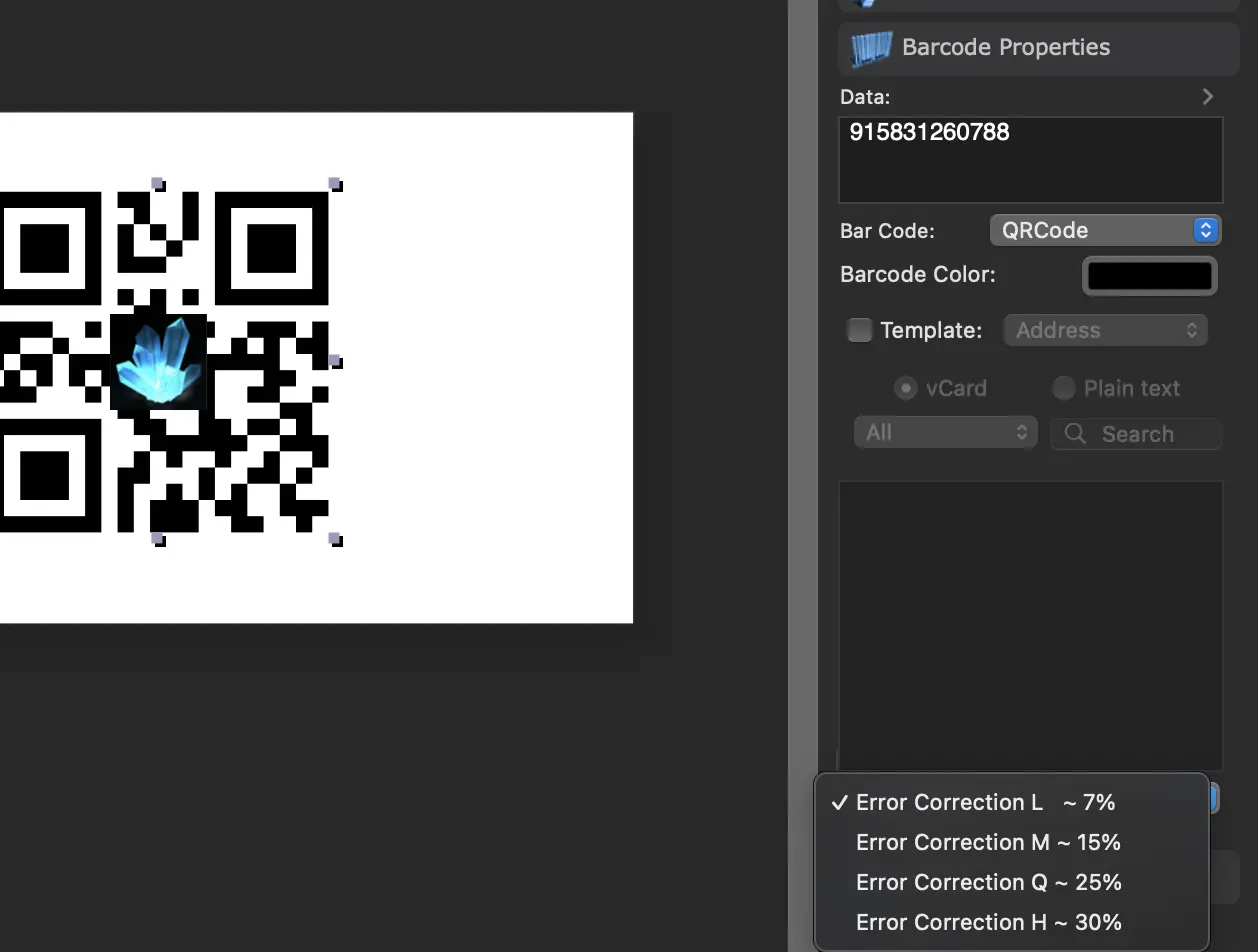The image size is (1258, 952).
Task: Select Error Correction Q ~ 25%
Action: (x=988, y=882)
